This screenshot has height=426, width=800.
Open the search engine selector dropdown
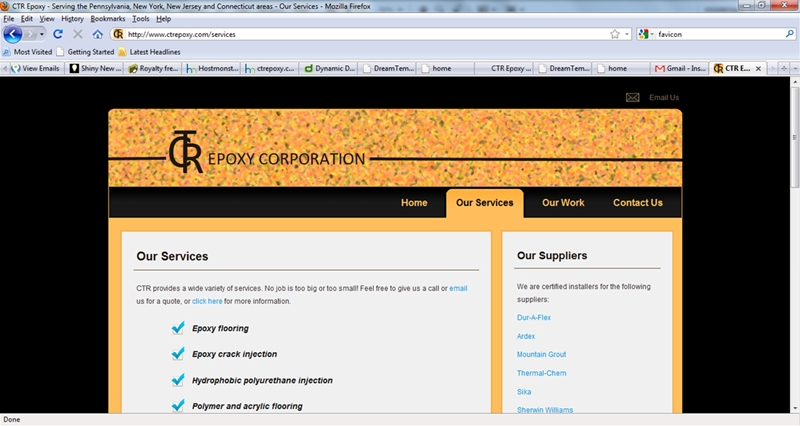coord(652,34)
